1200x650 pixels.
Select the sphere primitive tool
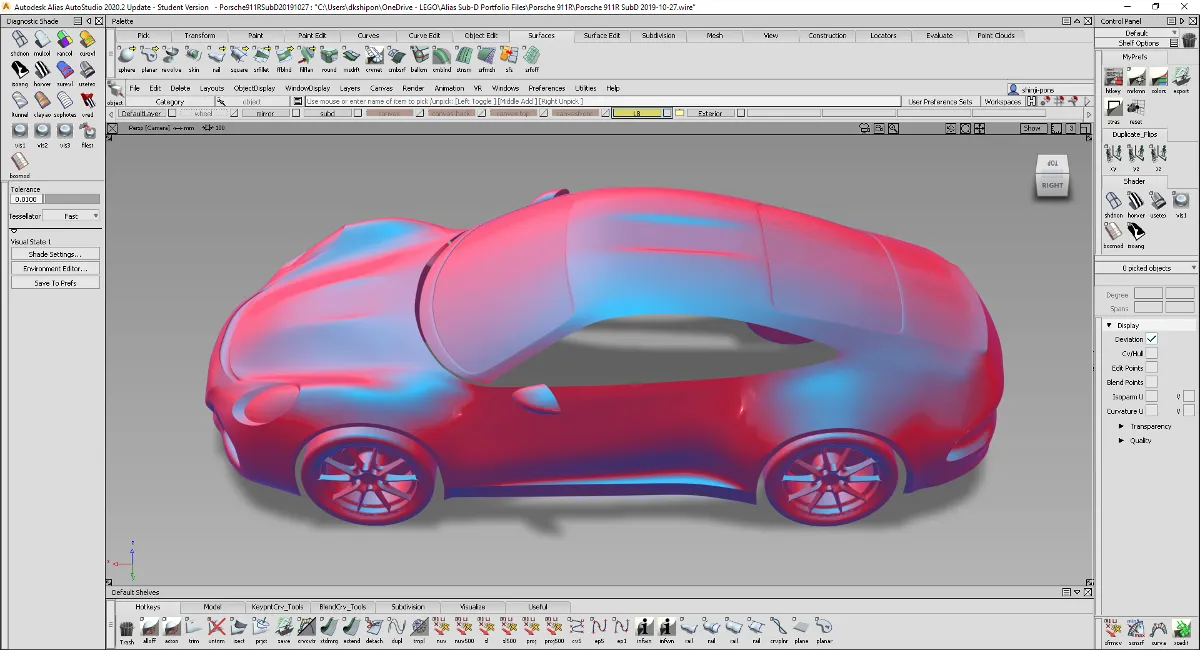point(126,55)
